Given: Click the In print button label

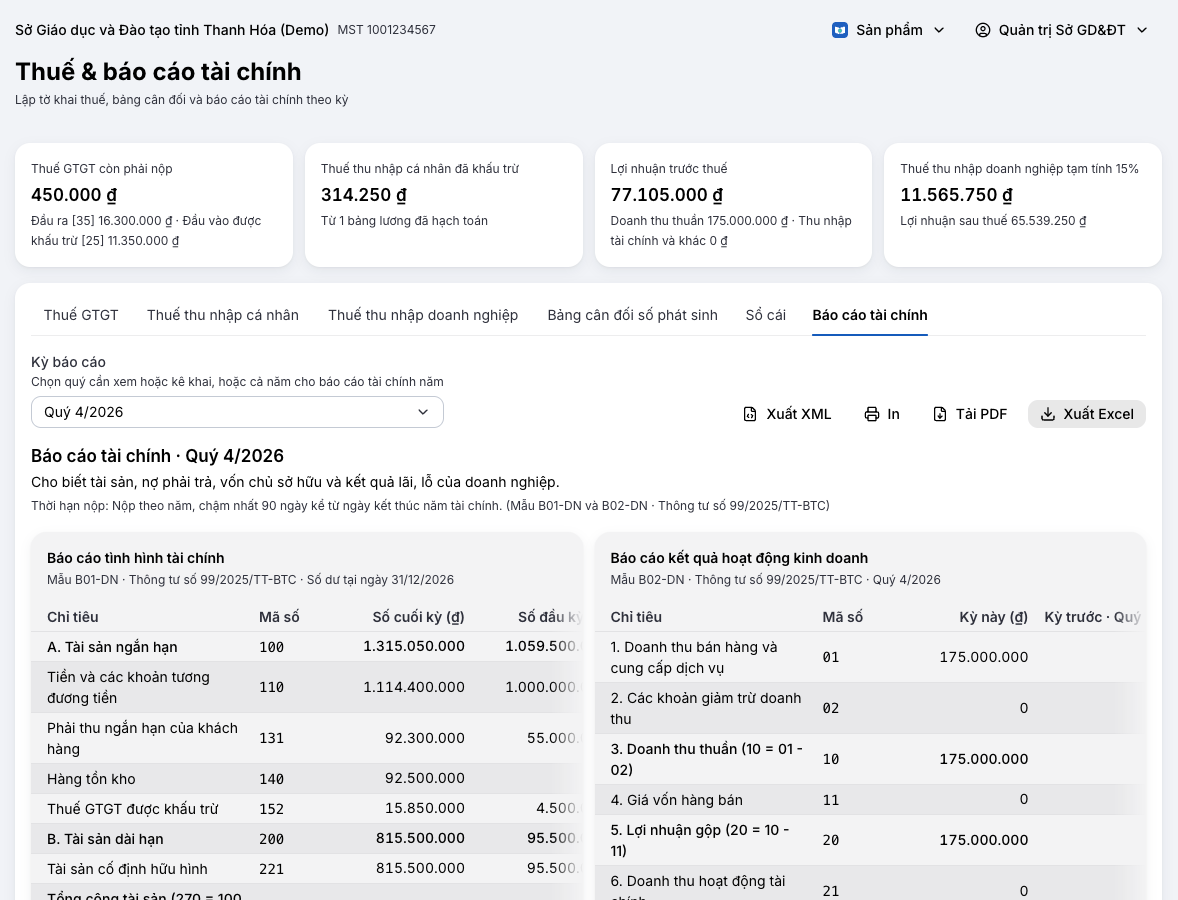Looking at the screenshot, I should coord(893,414).
